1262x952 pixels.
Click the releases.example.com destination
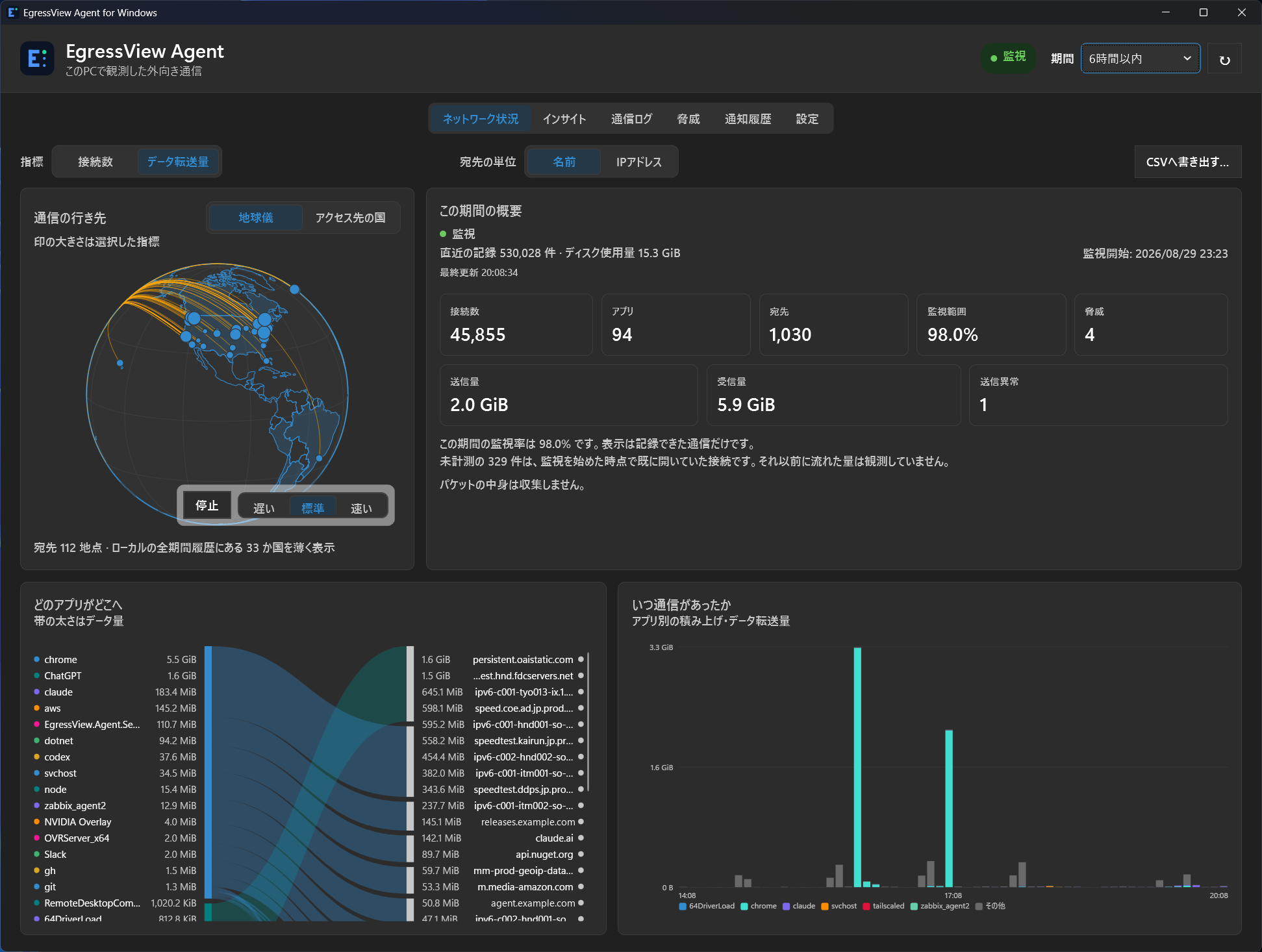coord(527,821)
